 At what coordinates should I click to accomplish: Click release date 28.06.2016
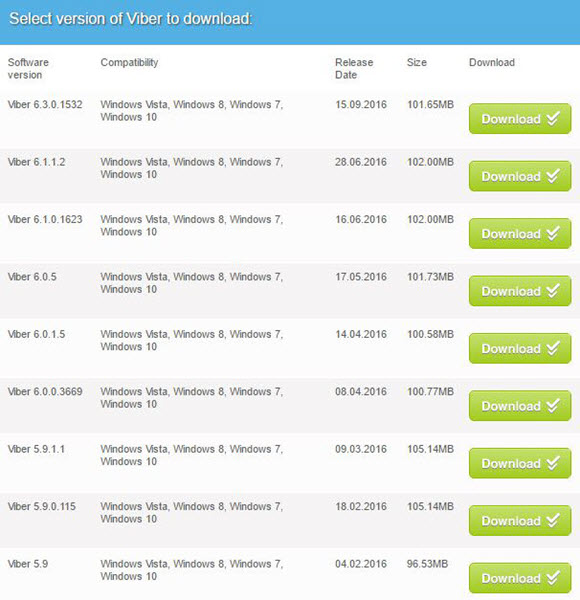coord(361,162)
